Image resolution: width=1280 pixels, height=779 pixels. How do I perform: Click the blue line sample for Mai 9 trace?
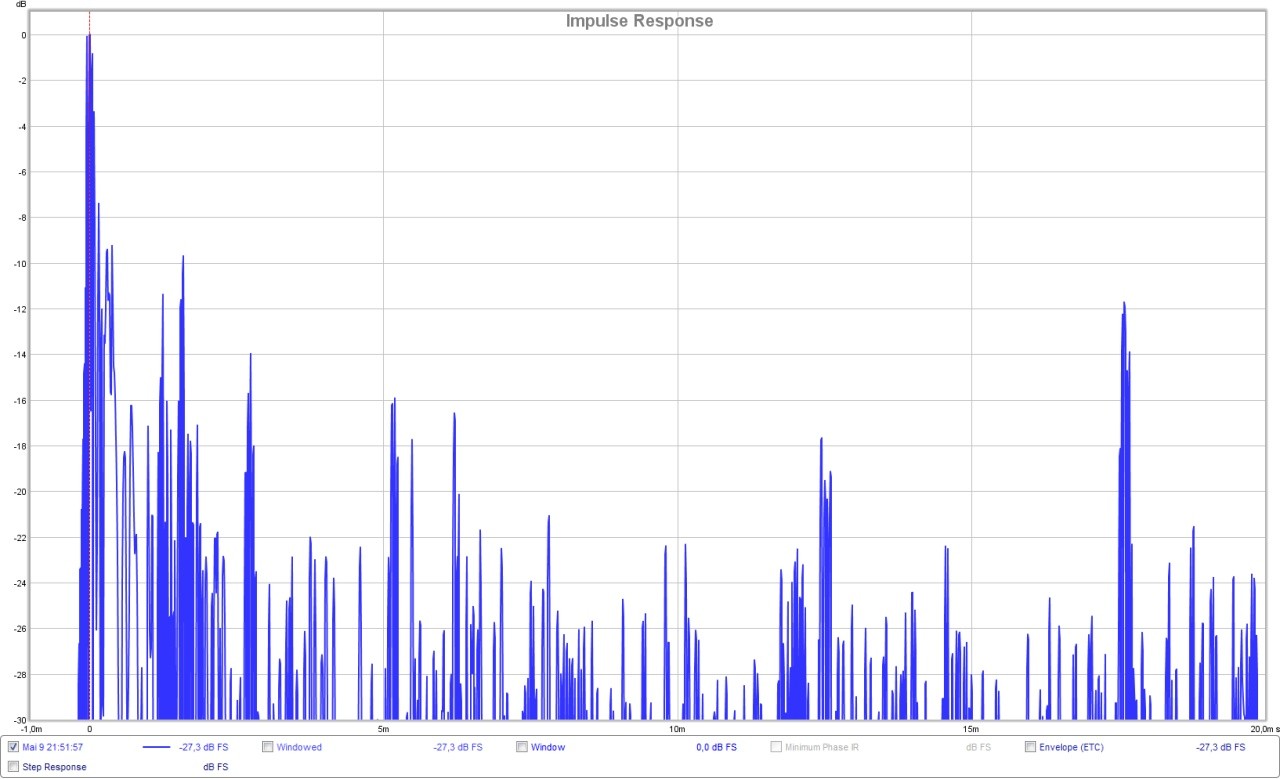[x=157, y=747]
